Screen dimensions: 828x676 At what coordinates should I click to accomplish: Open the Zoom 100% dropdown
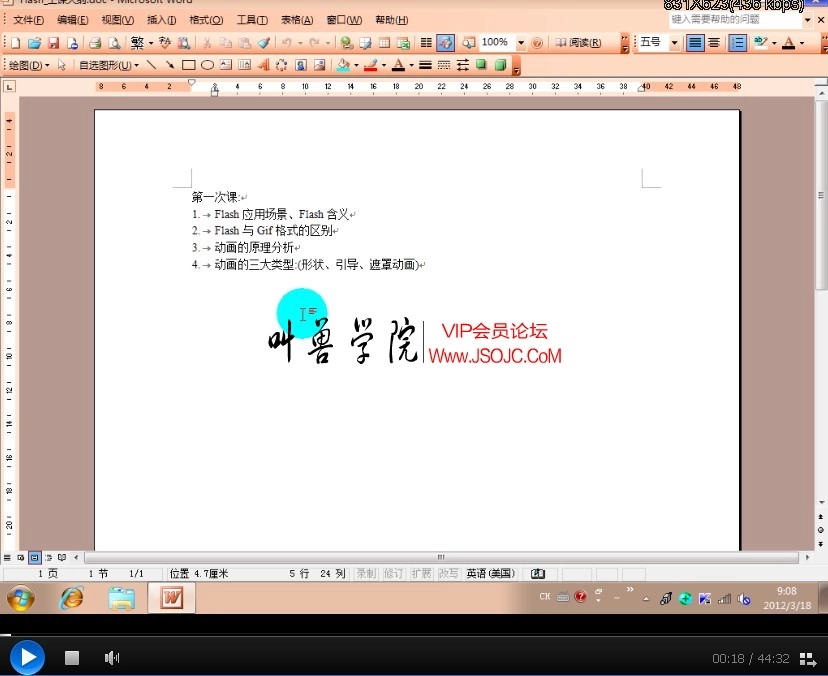(x=522, y=43)
